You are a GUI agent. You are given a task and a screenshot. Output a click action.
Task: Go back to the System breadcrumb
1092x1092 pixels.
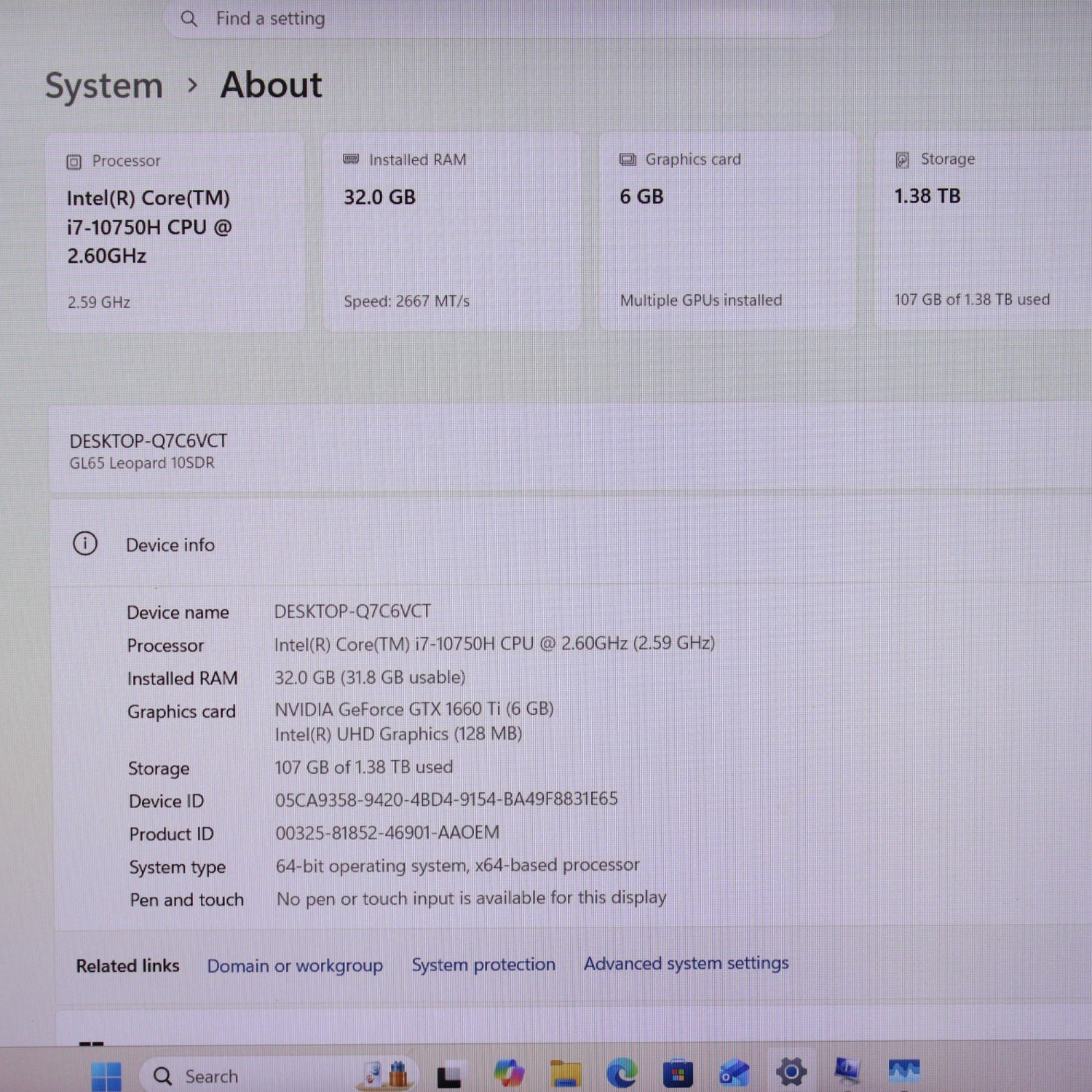(104, 86)
